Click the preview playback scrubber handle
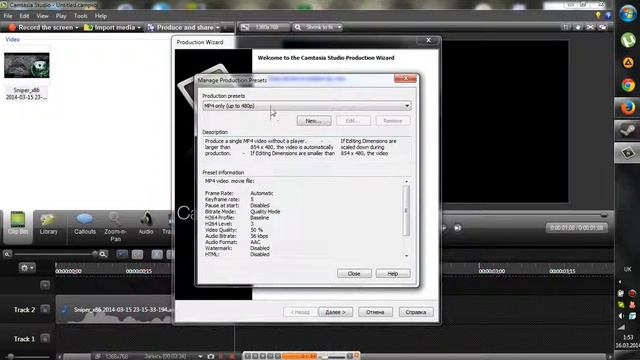 pyautogui.click(x=604, y=215)
